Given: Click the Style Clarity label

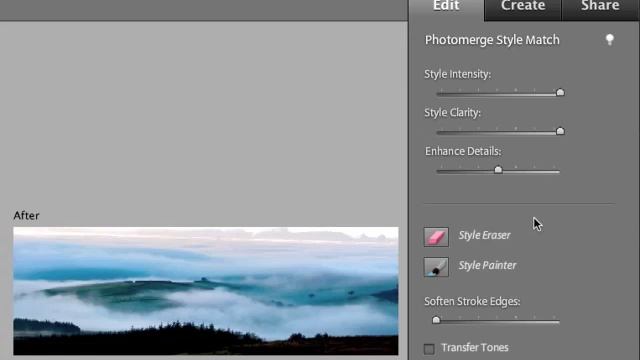Looking at the screenshot, I should [x=452, y=113].
